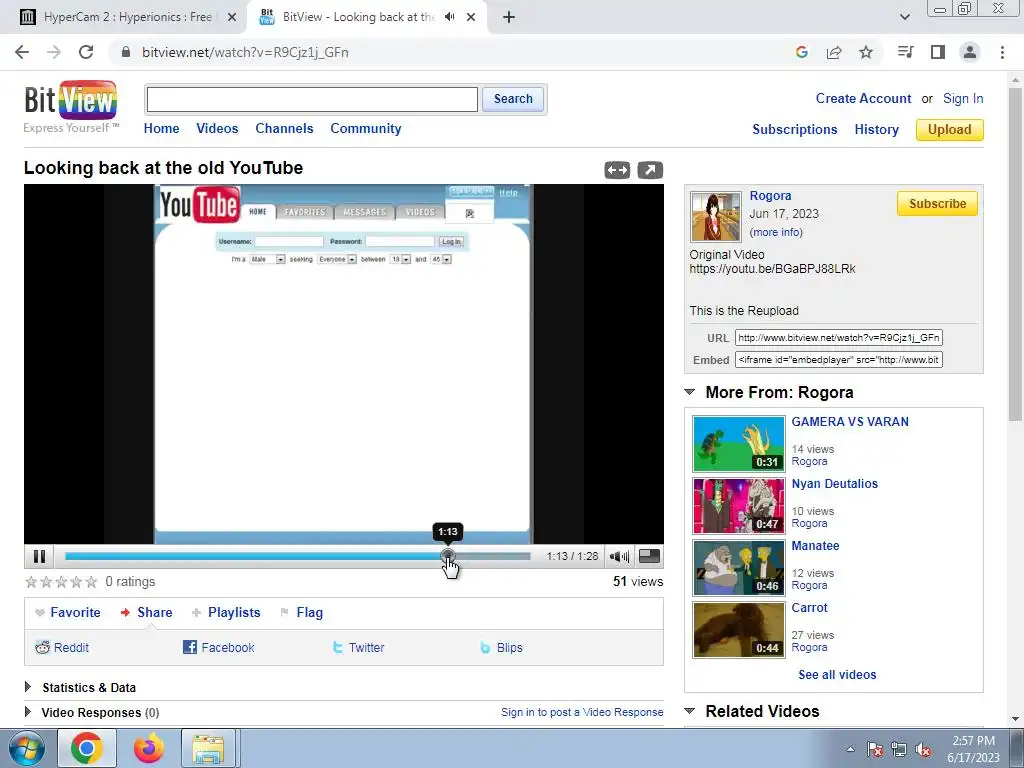This screenshot has height=768, width=1024.
Task: Open the Windows Start menu
Action: tap(27, 748)
